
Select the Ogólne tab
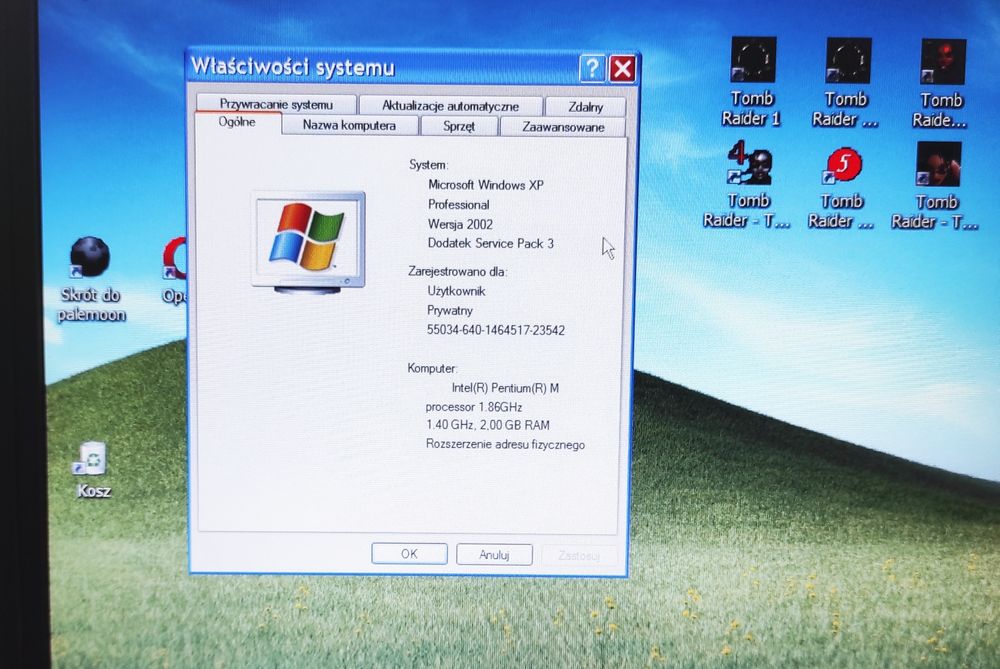click(237, 122)
